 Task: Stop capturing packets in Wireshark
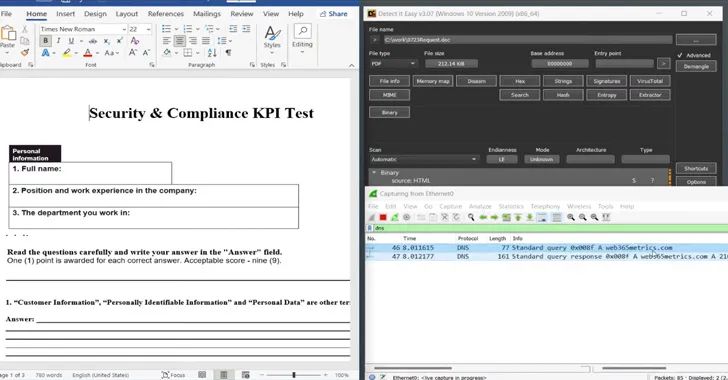coord(383,217)
